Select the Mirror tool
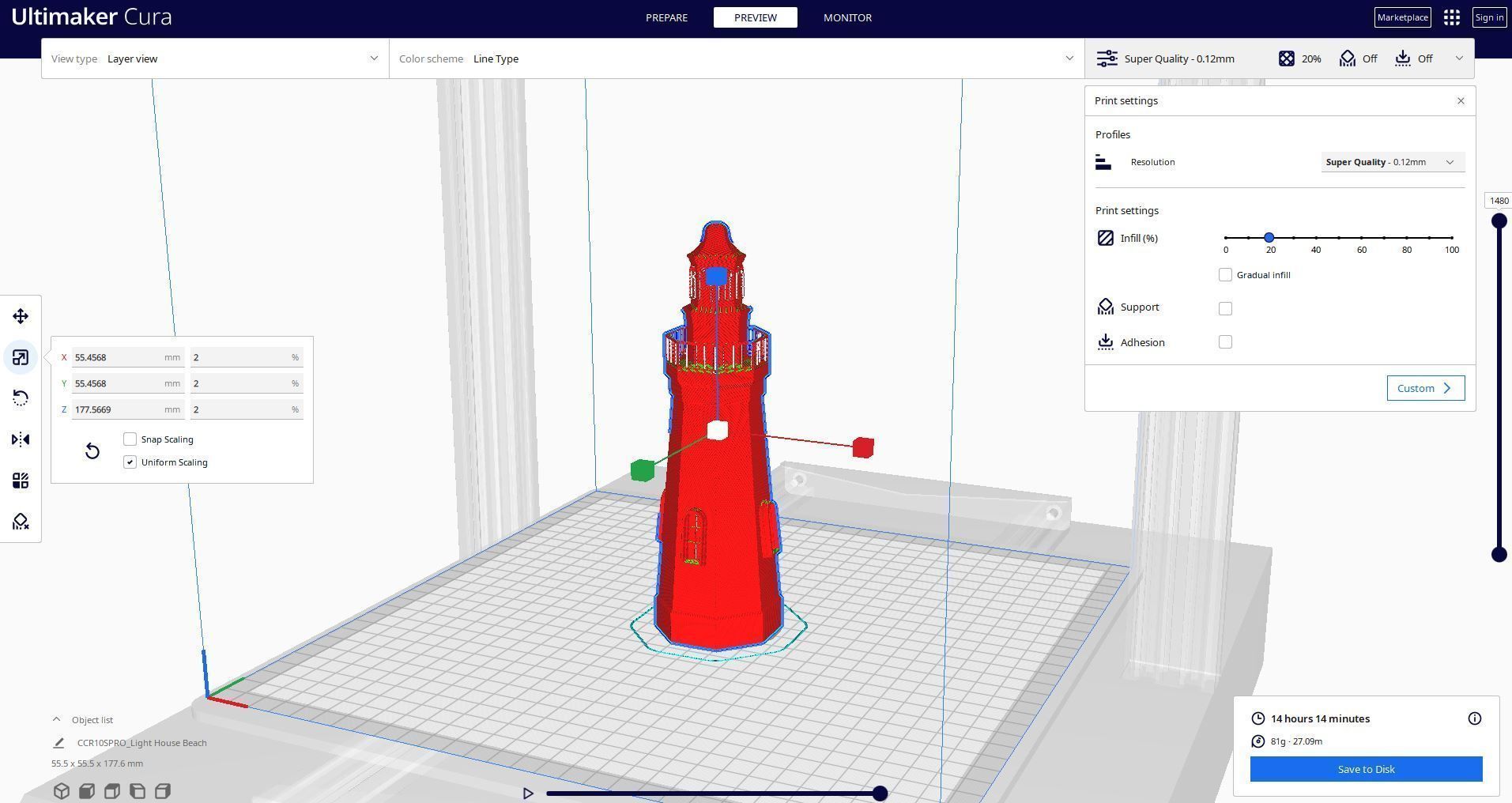This screenshot has height=803, width=1512. click(x=21, y=439)
